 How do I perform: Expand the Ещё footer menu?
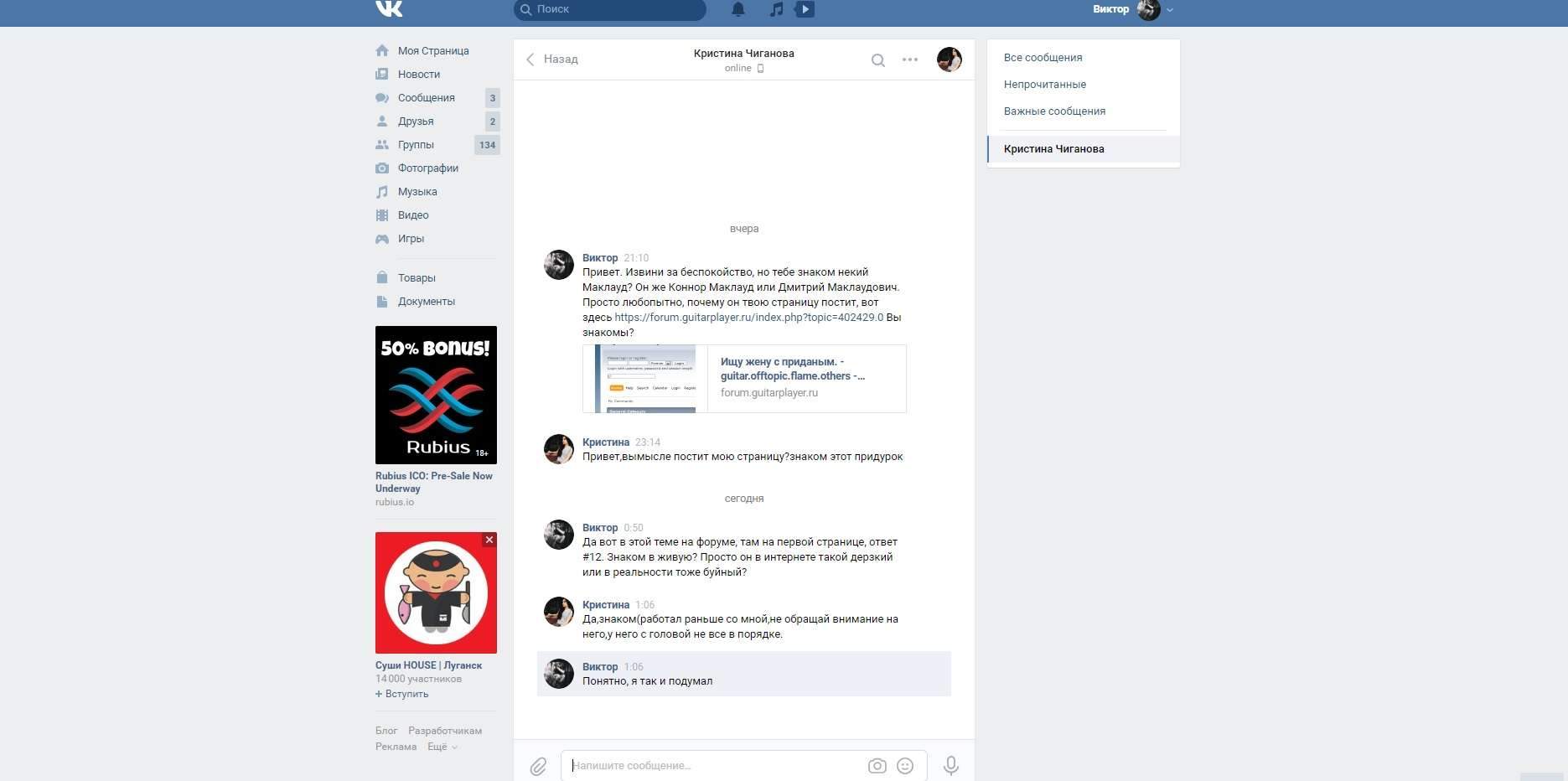coord(442,747)
